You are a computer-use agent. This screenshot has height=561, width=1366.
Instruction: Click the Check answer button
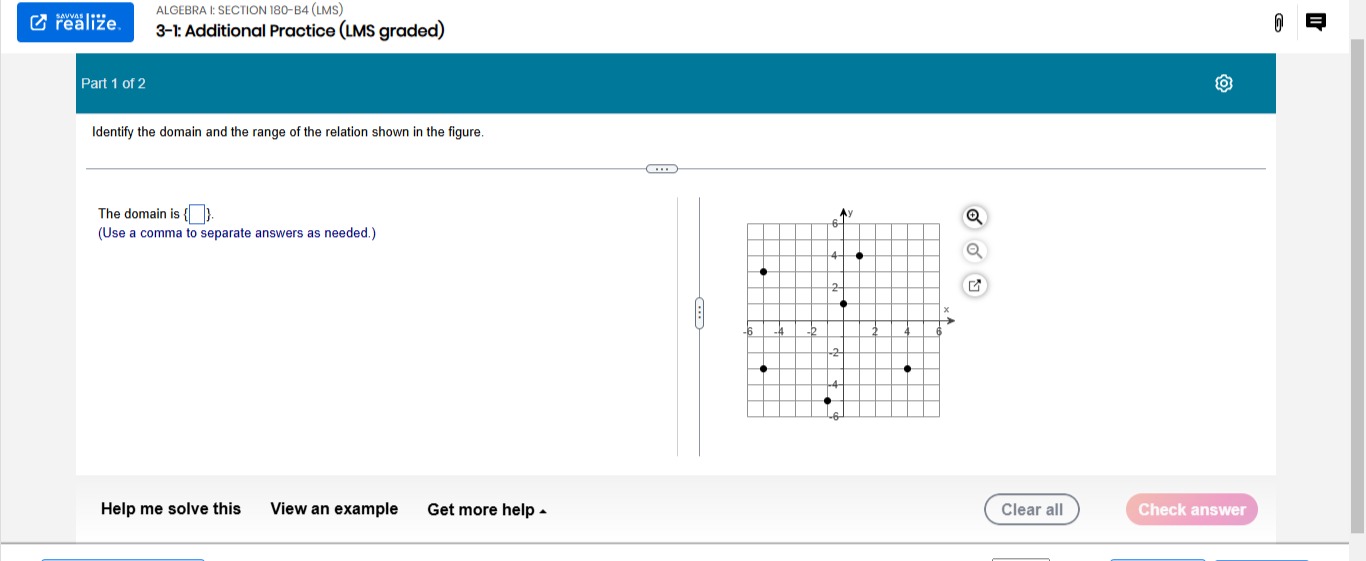1192,510
